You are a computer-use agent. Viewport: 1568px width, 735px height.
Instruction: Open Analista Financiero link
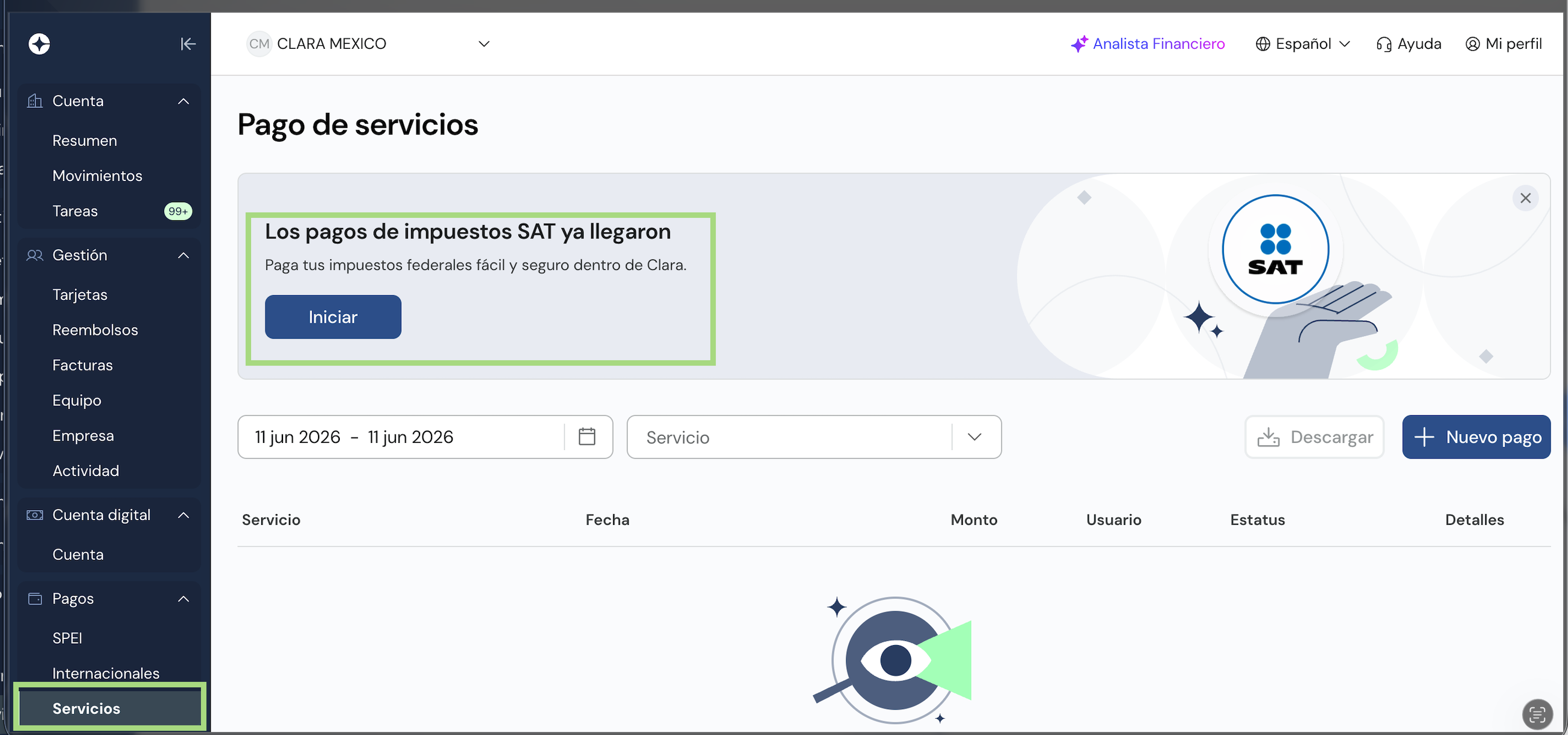(1147, 44)
